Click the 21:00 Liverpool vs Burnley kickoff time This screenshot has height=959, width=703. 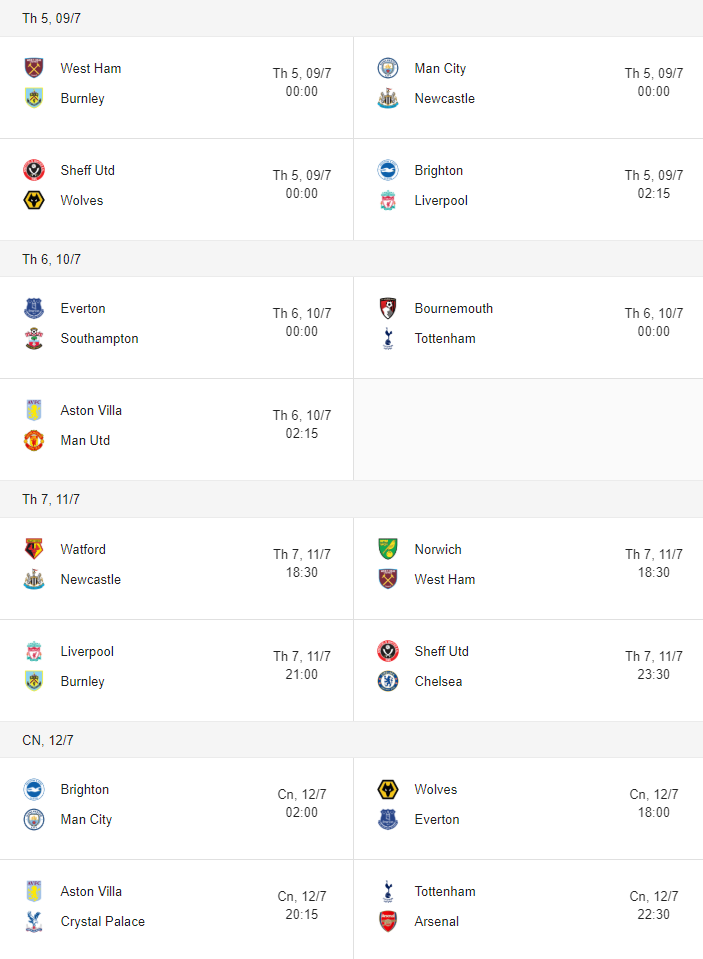pos(302,674)
